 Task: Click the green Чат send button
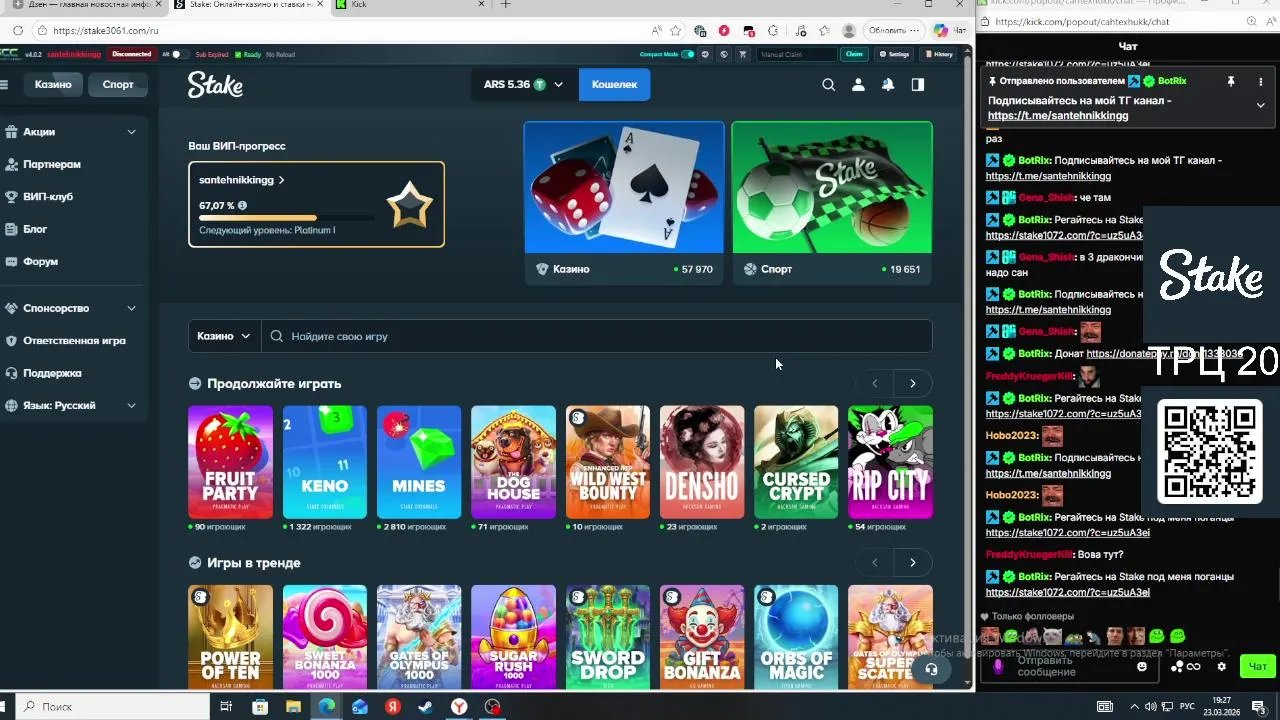1258,666
